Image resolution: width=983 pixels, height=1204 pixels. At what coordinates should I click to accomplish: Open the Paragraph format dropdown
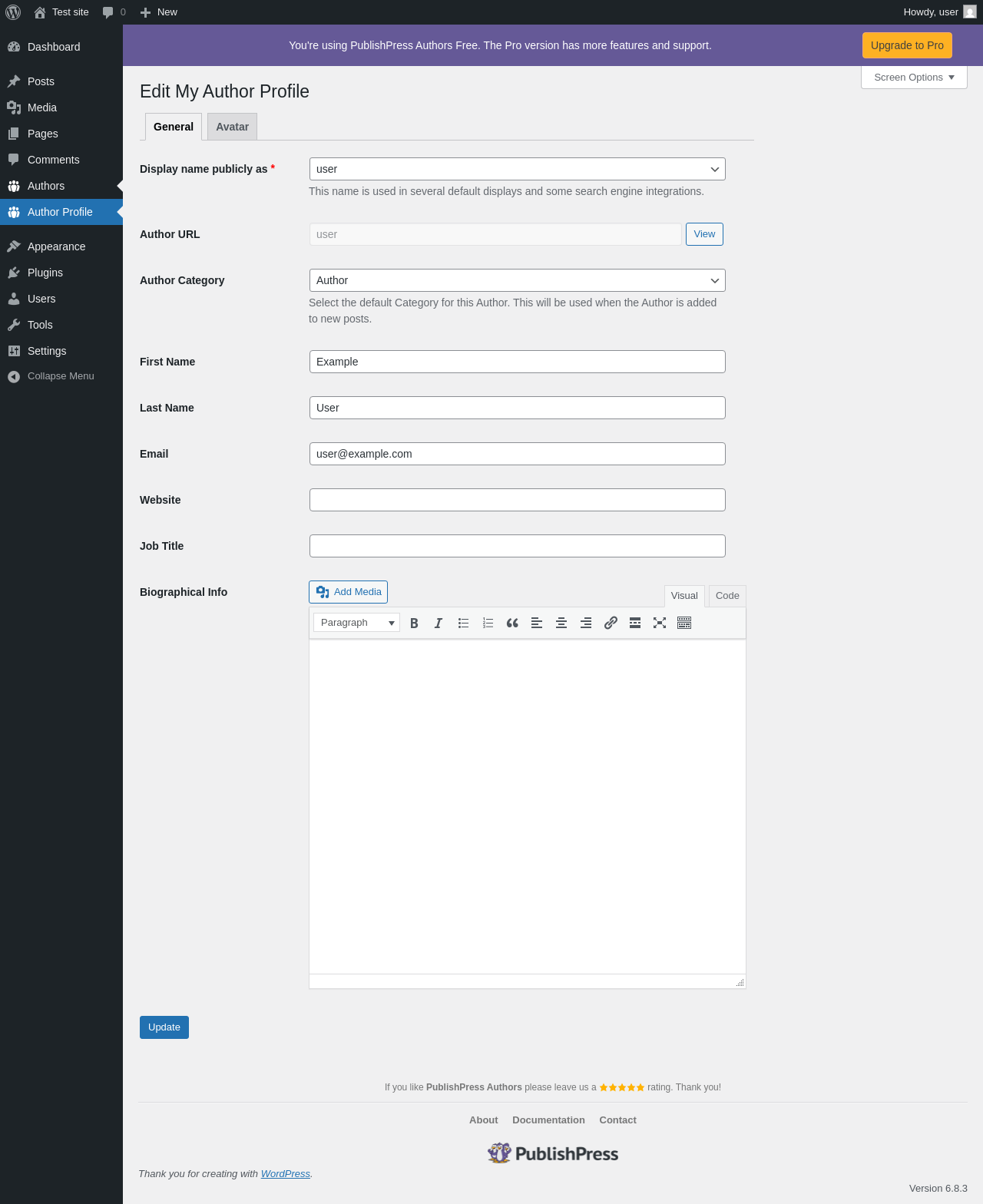(356, 623)
